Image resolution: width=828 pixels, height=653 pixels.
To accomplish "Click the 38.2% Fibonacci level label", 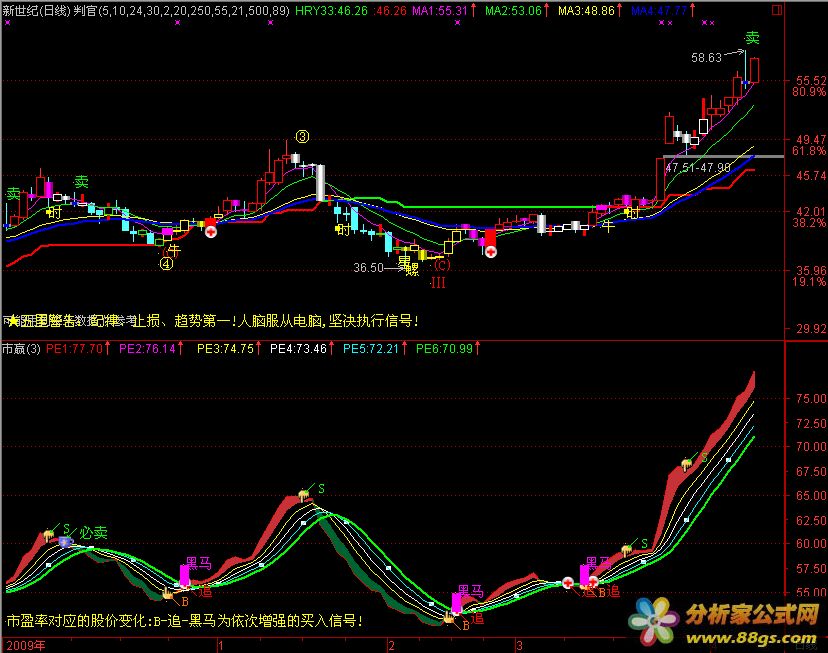I will (x=809, y=223).
